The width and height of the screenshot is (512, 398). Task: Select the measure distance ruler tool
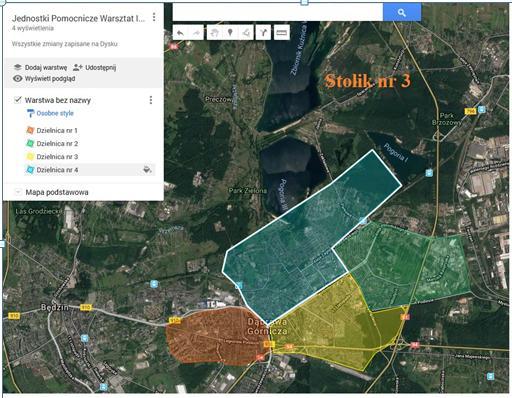pyautogui.click(x=282, y=33)
